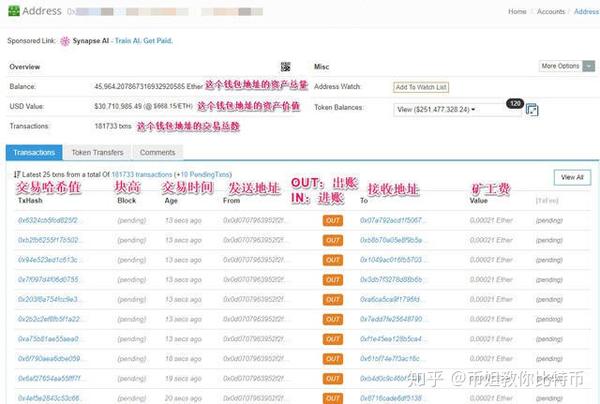Click the 181733 txns count in Overview
Screen dimensions: 600x404
113,126
